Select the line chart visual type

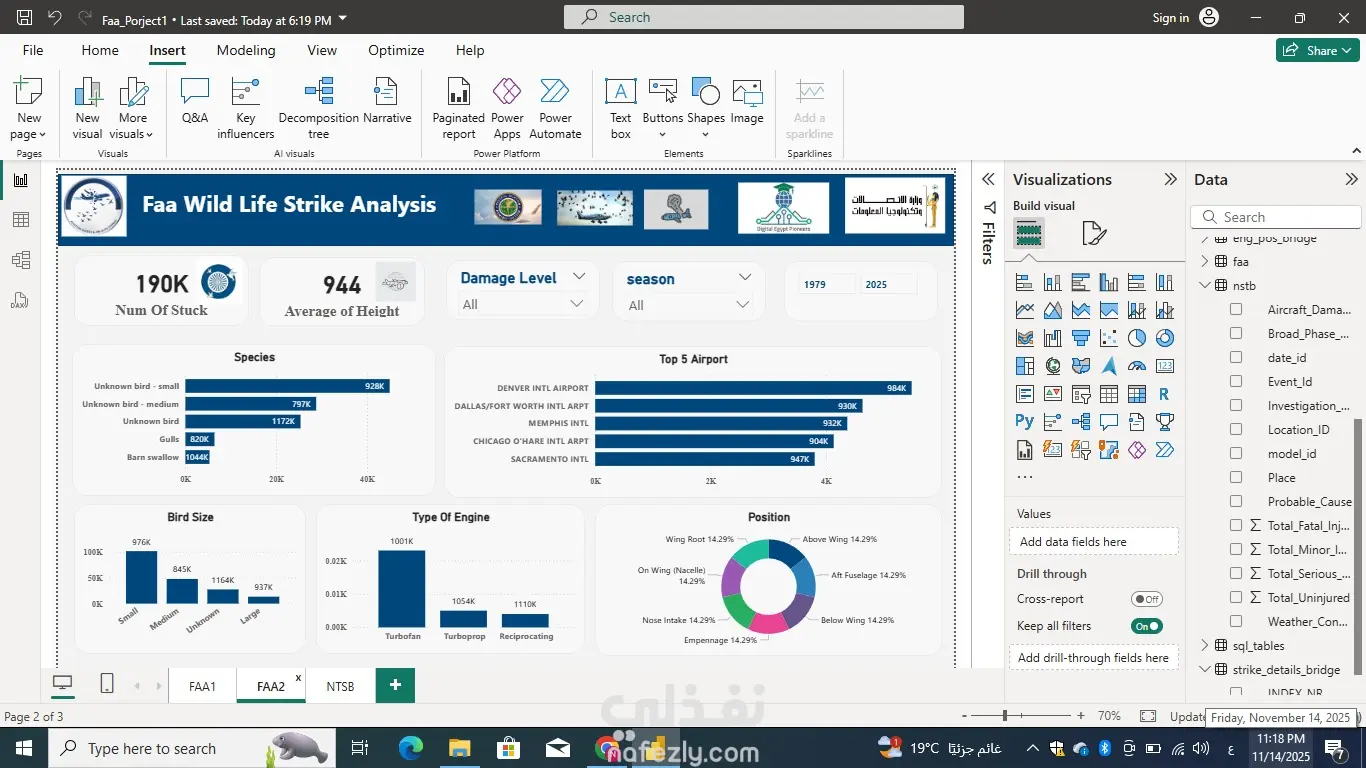[x=1025, y=310]
